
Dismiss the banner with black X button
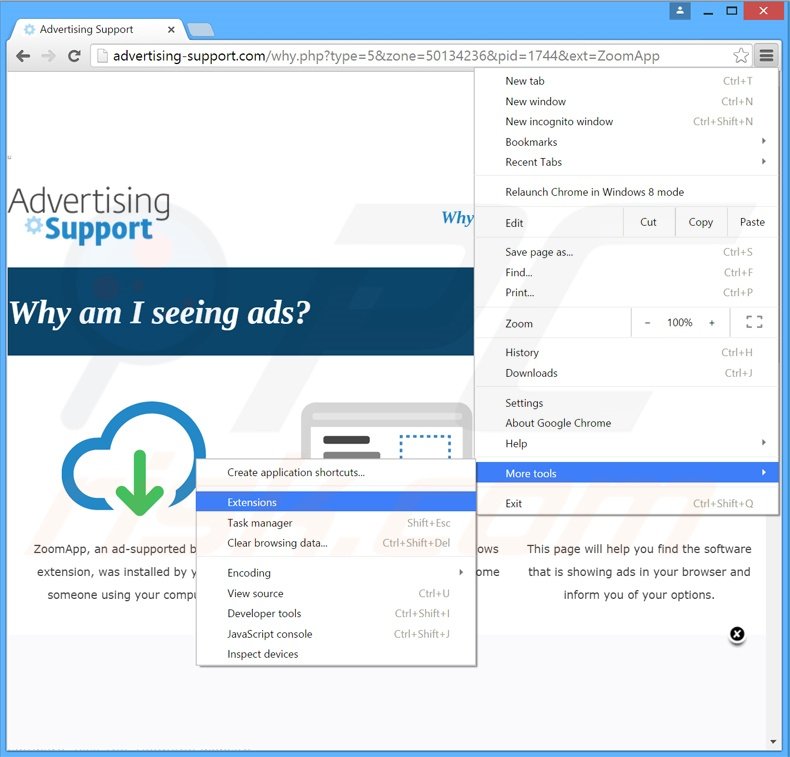click(737, 634)
